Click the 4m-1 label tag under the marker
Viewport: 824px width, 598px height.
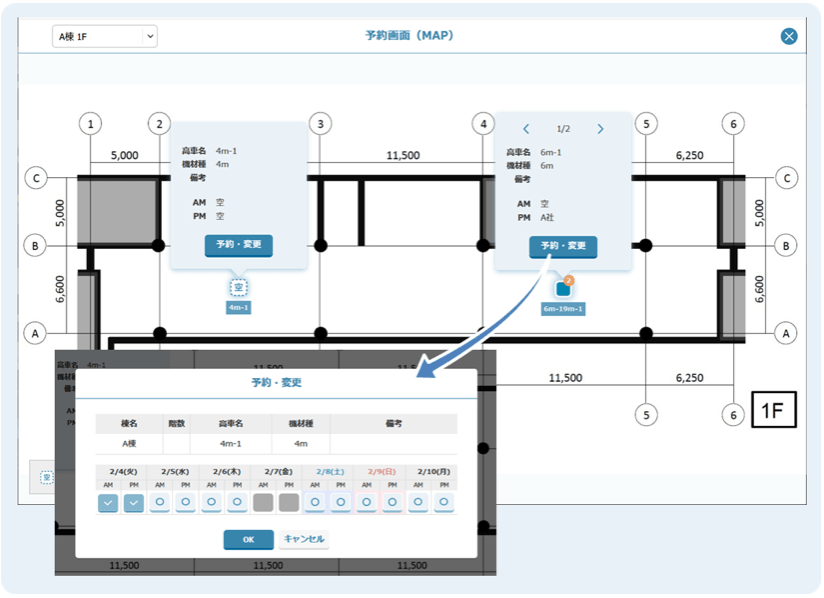pos(238,308)
